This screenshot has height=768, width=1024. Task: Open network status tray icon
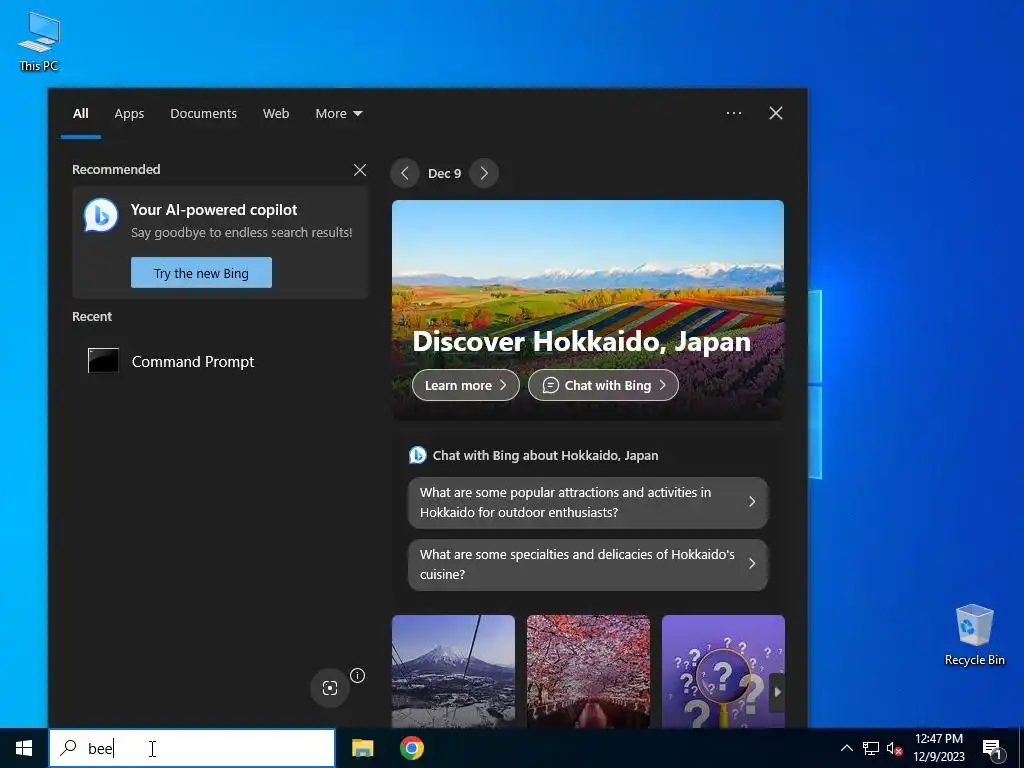tap(871, 748)
